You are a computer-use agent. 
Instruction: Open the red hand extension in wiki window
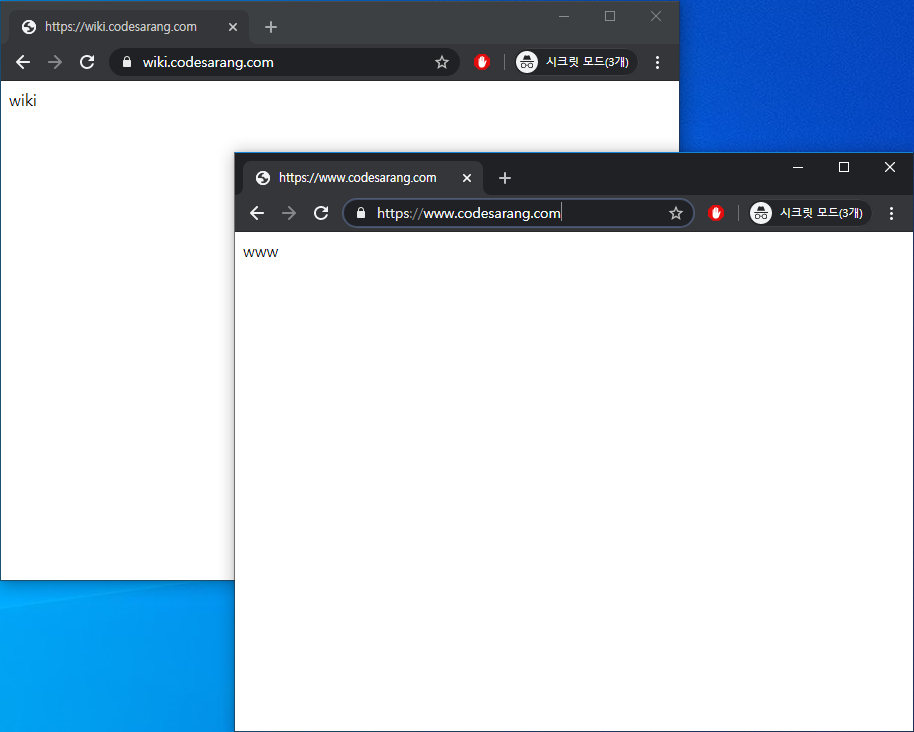[482, 62]
